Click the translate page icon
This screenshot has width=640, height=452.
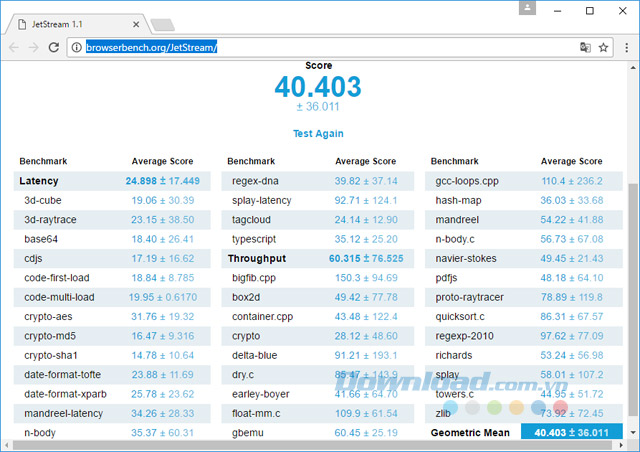pyautogui.click(x=585, y=47)
